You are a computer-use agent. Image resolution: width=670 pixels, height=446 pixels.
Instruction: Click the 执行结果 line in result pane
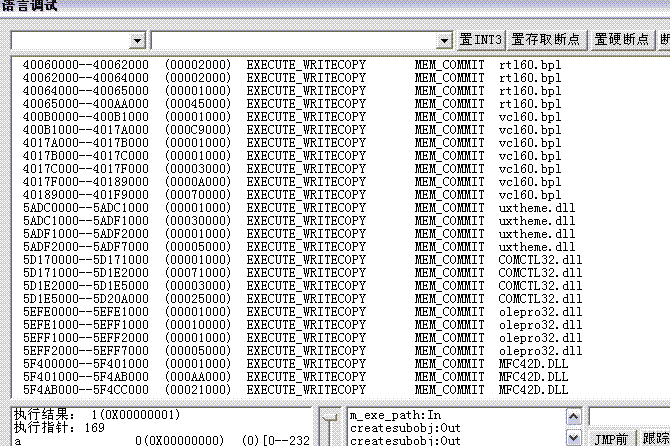coord(97,415)
